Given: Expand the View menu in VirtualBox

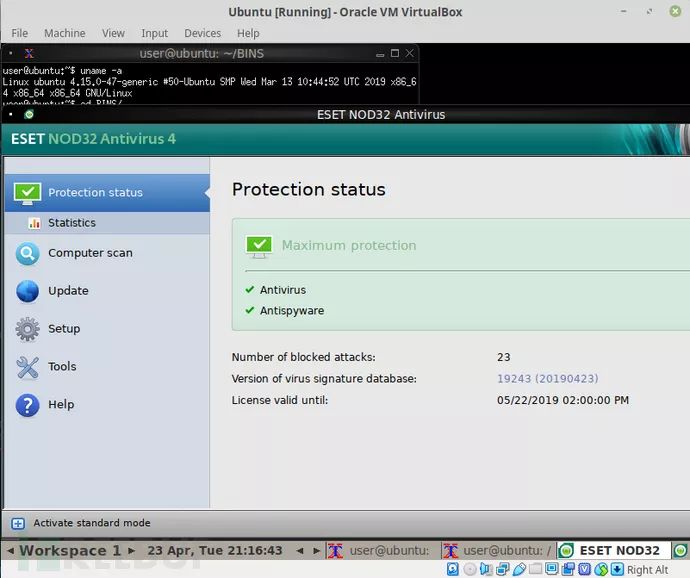Looking at the screenshot, I should (x=113, y=33).
